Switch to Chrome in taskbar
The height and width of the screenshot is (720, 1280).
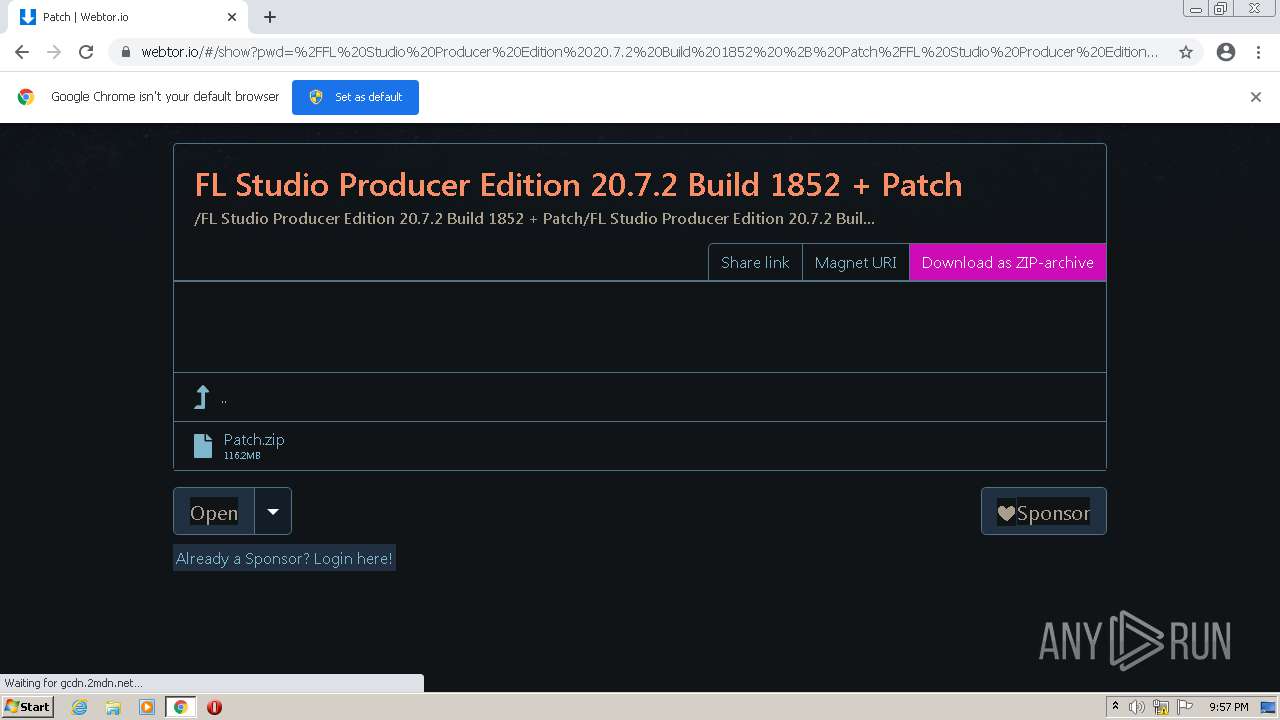180,707
